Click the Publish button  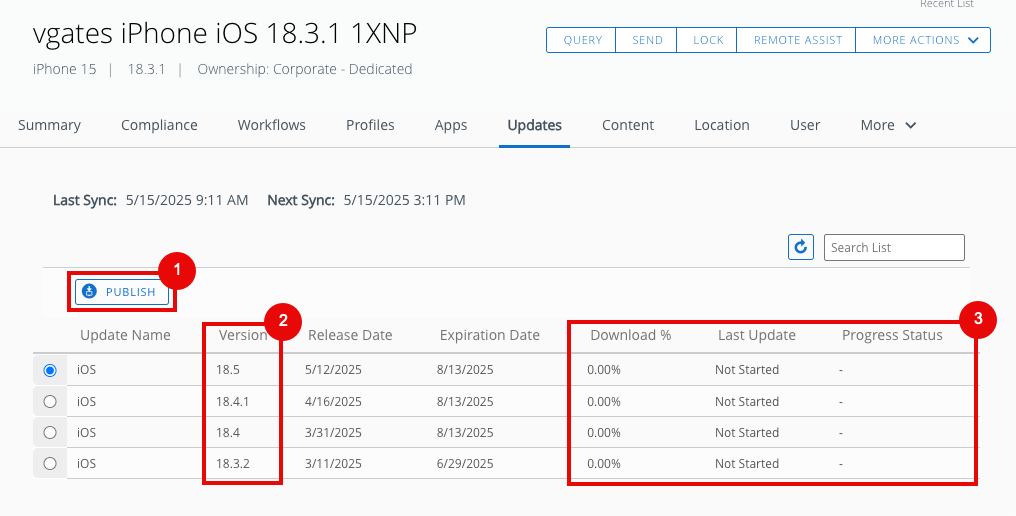[x=122, y=292]
